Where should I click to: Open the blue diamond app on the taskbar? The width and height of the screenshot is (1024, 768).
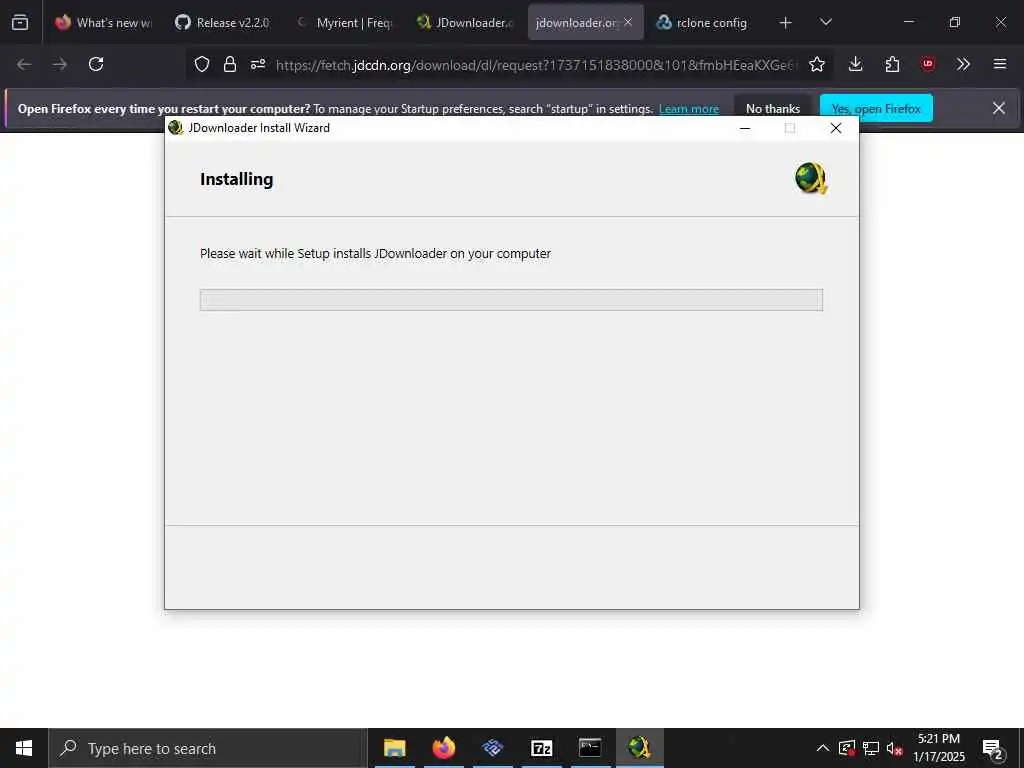point(492,748)
